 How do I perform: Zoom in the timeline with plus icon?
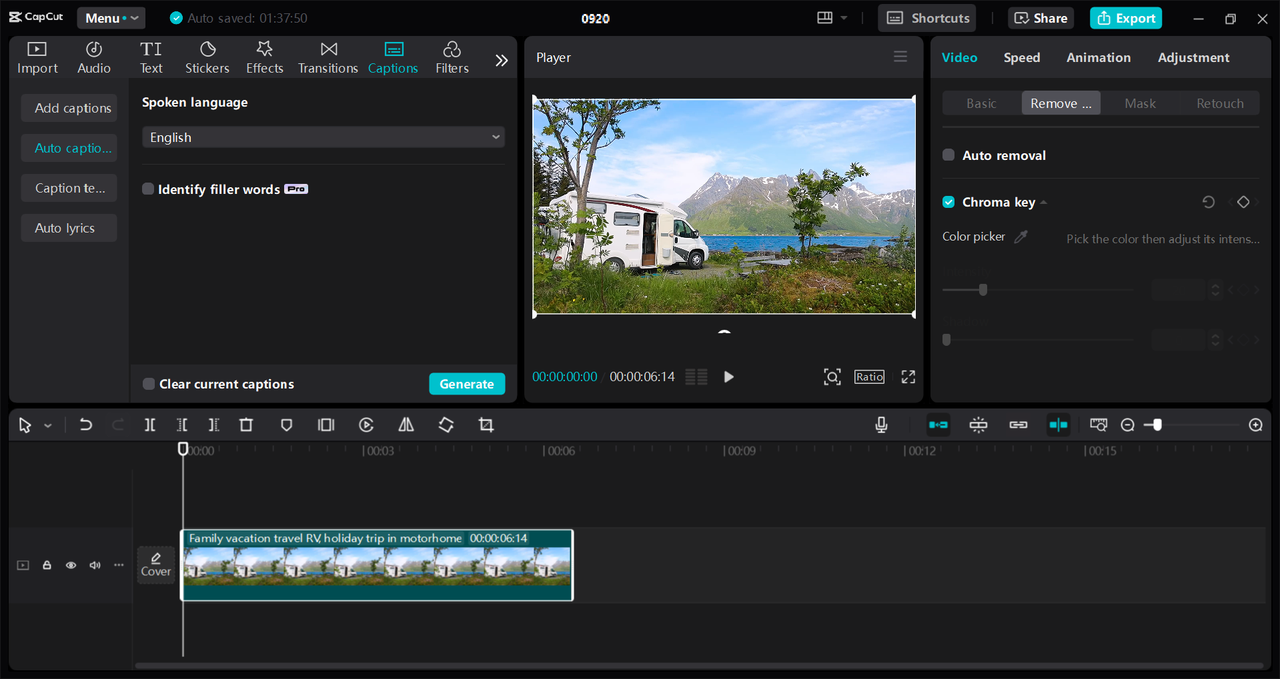click(x=1256, y=425)
